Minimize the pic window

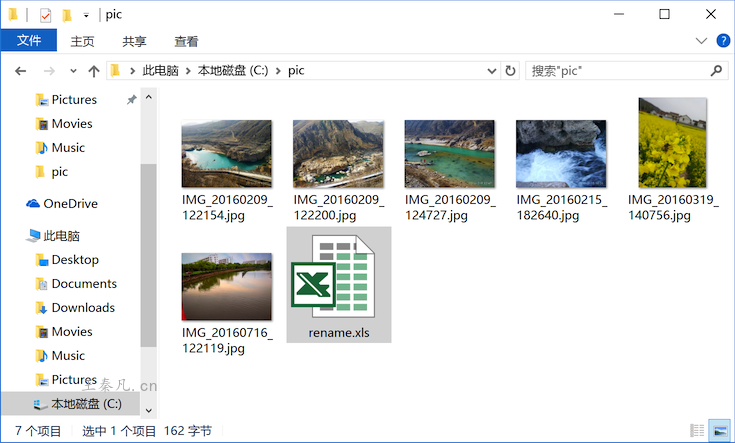pos(619,15)
